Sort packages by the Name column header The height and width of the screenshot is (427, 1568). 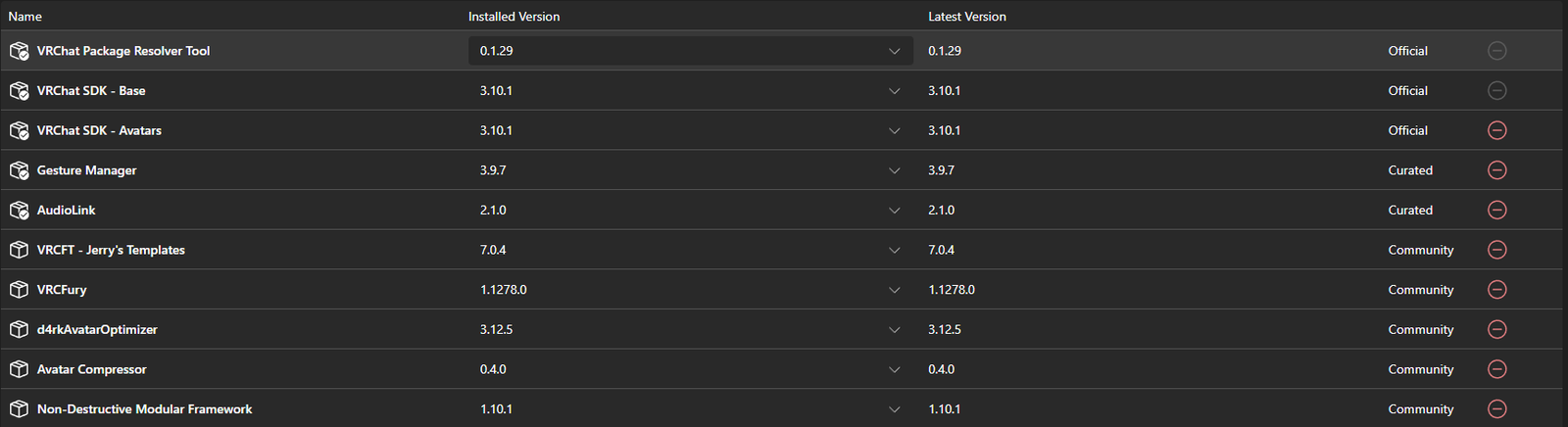25,17
